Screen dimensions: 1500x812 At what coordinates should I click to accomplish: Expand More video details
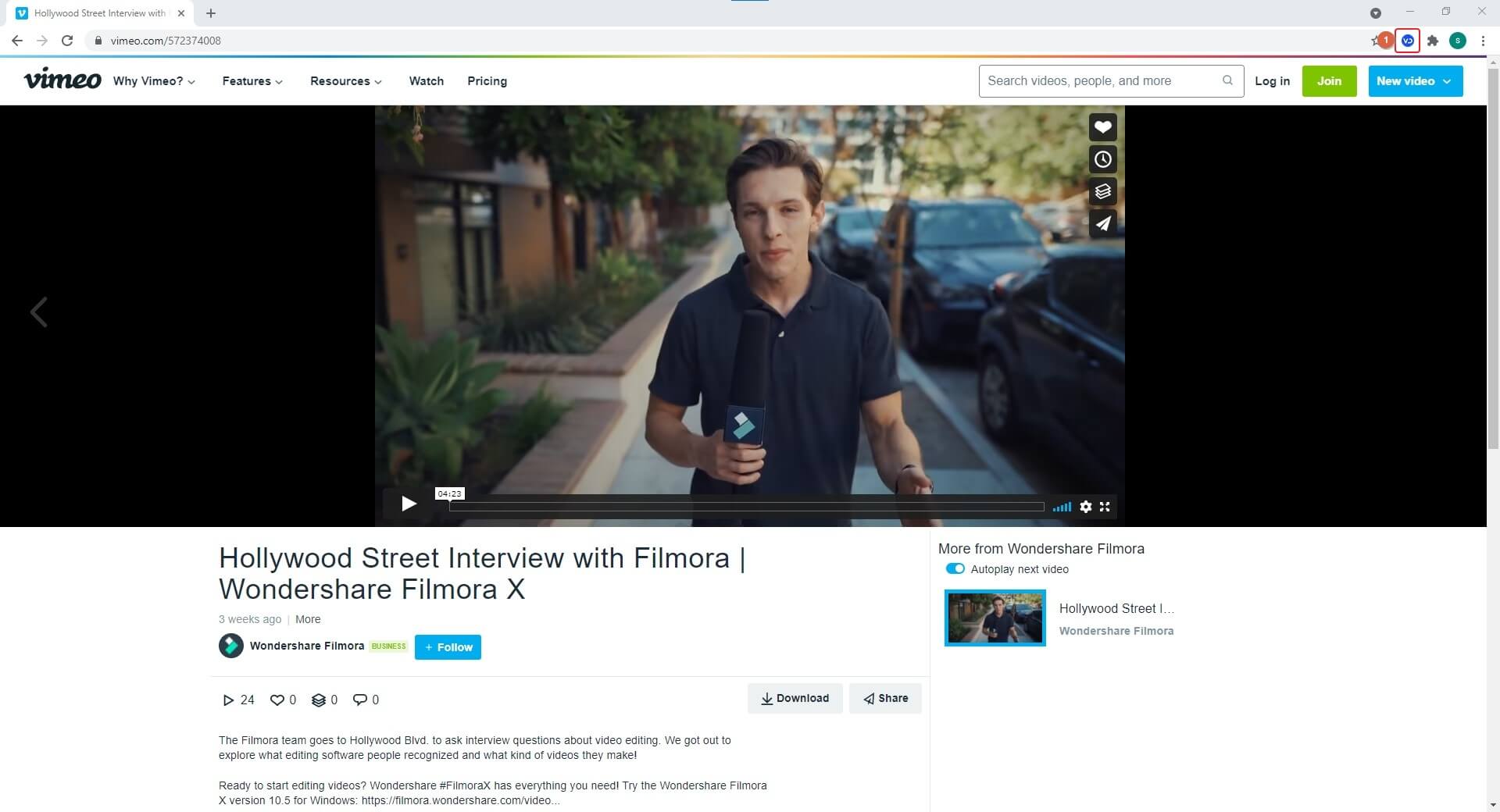[308, 619]
